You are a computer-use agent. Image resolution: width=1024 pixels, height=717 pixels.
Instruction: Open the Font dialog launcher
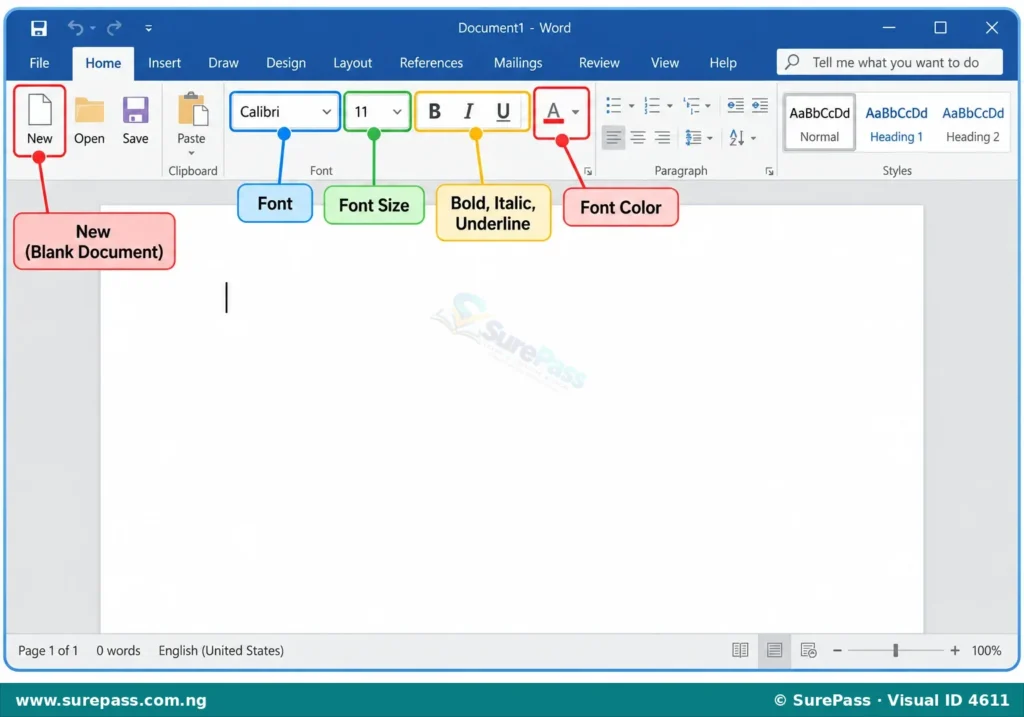[588, 171]
